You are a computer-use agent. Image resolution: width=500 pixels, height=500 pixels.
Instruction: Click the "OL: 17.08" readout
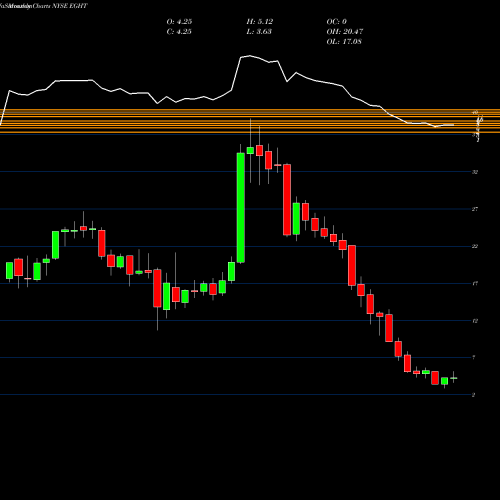coord(344,42)
